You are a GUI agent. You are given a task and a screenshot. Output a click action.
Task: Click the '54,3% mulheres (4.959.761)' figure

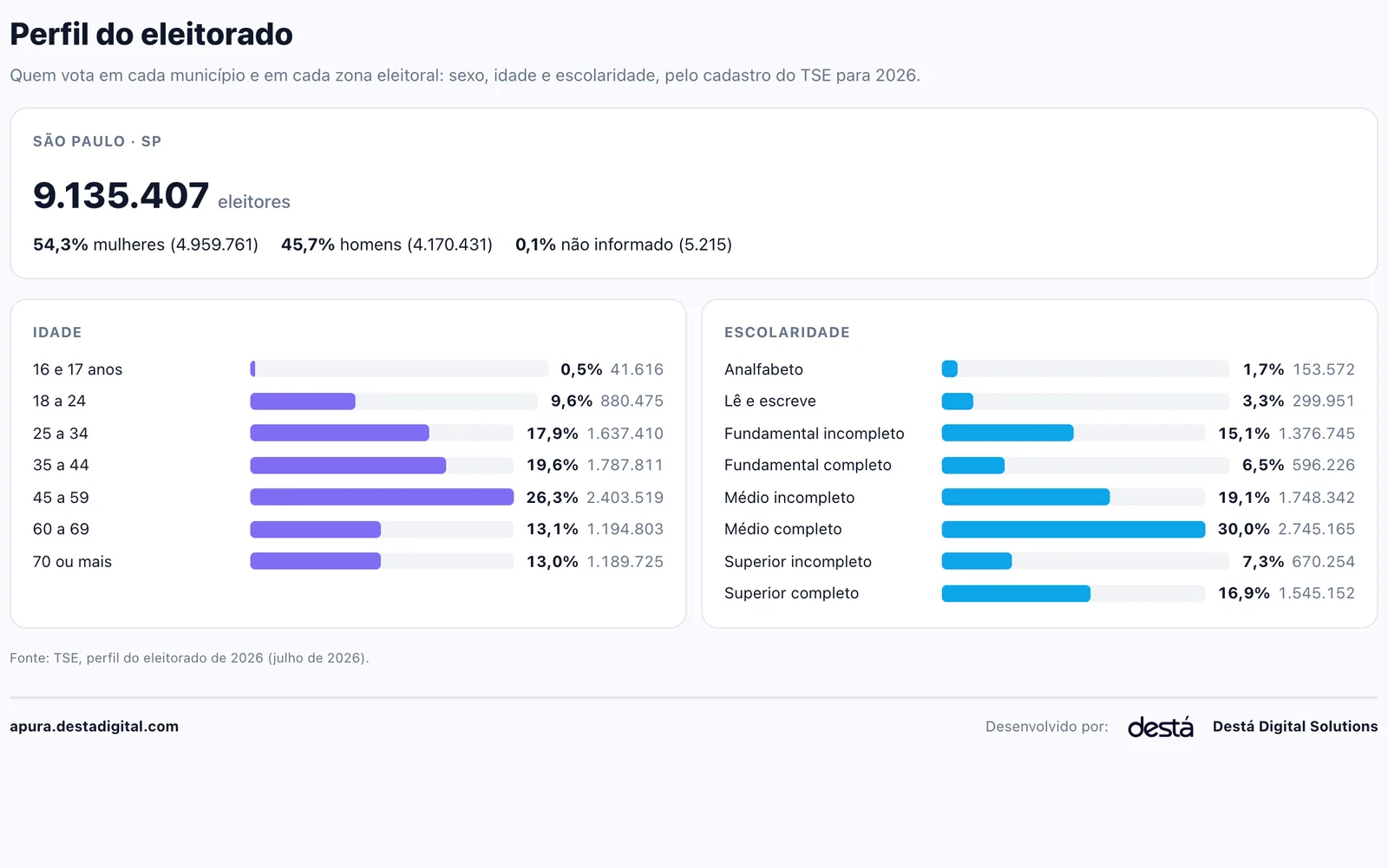(x=146, y=245)
